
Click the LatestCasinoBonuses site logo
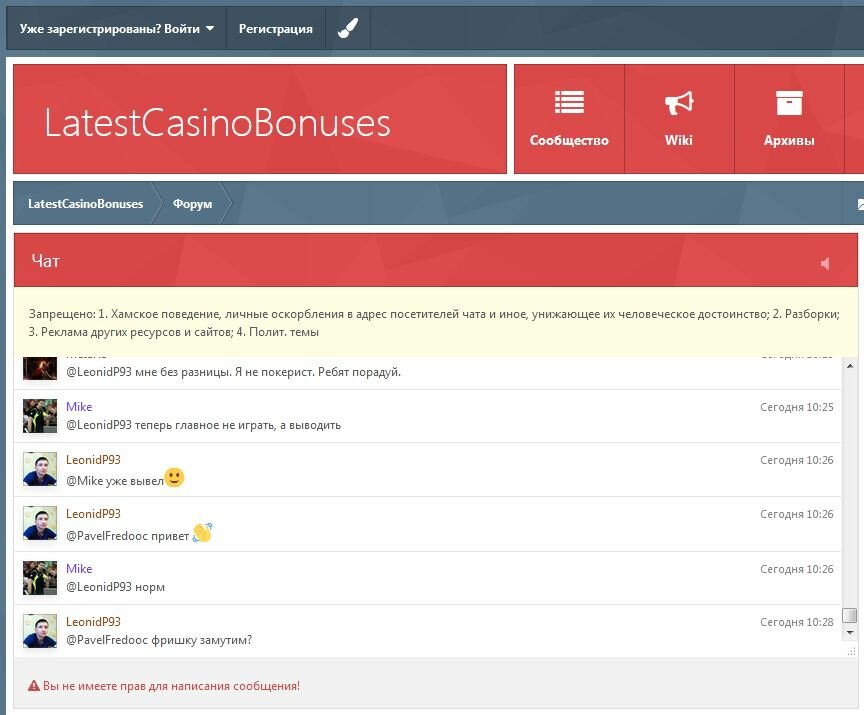click(x=217, y=122)
